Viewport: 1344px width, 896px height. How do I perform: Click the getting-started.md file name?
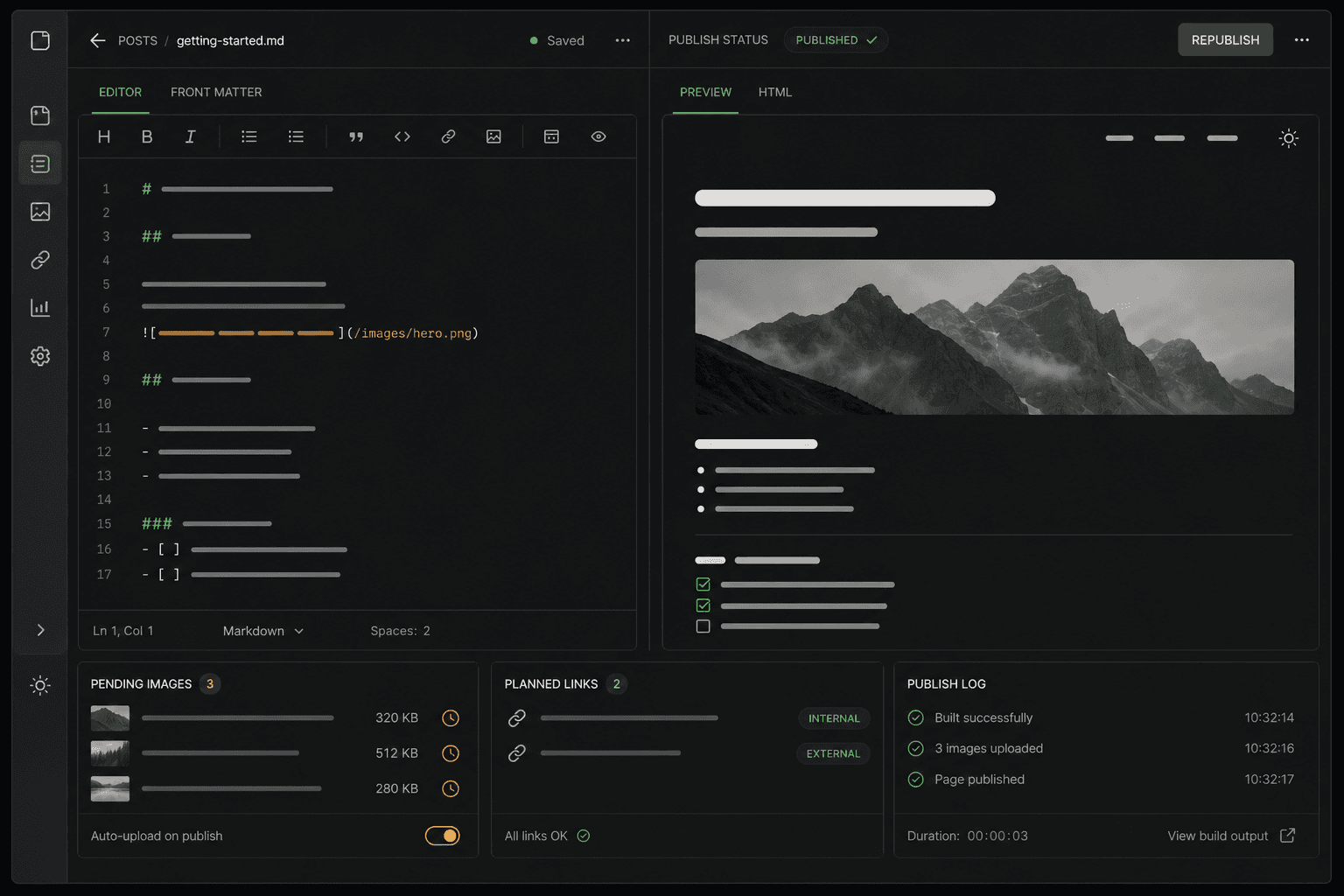click(x=230, y=40)
